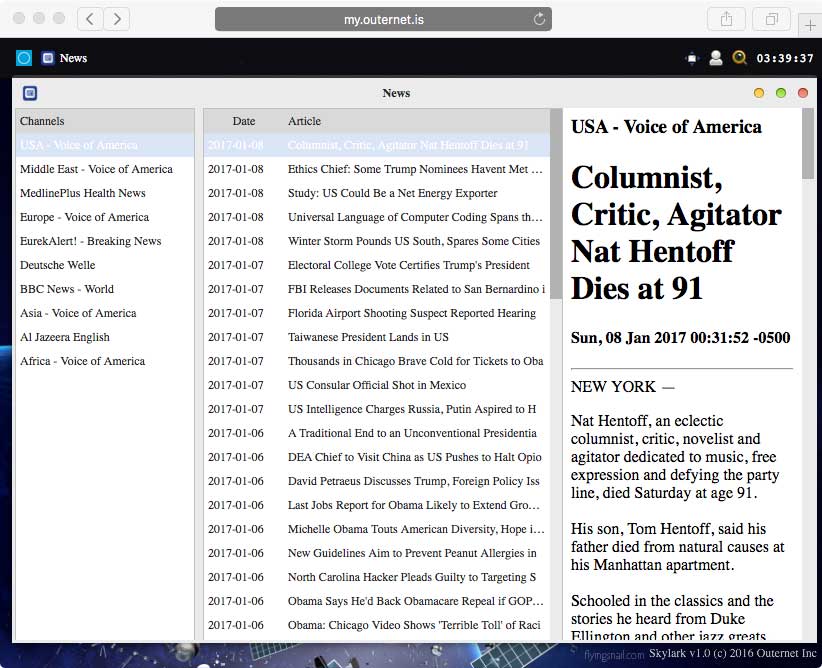
Task: Select USA - Voice of America channel
Action: (105, 145)
